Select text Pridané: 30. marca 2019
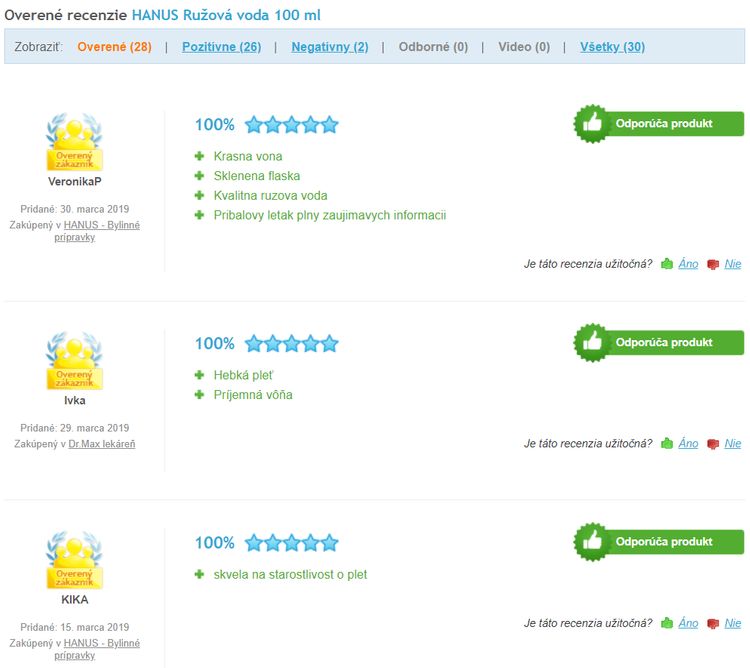Viewport: 750px width, 668px height. (75, 209)
